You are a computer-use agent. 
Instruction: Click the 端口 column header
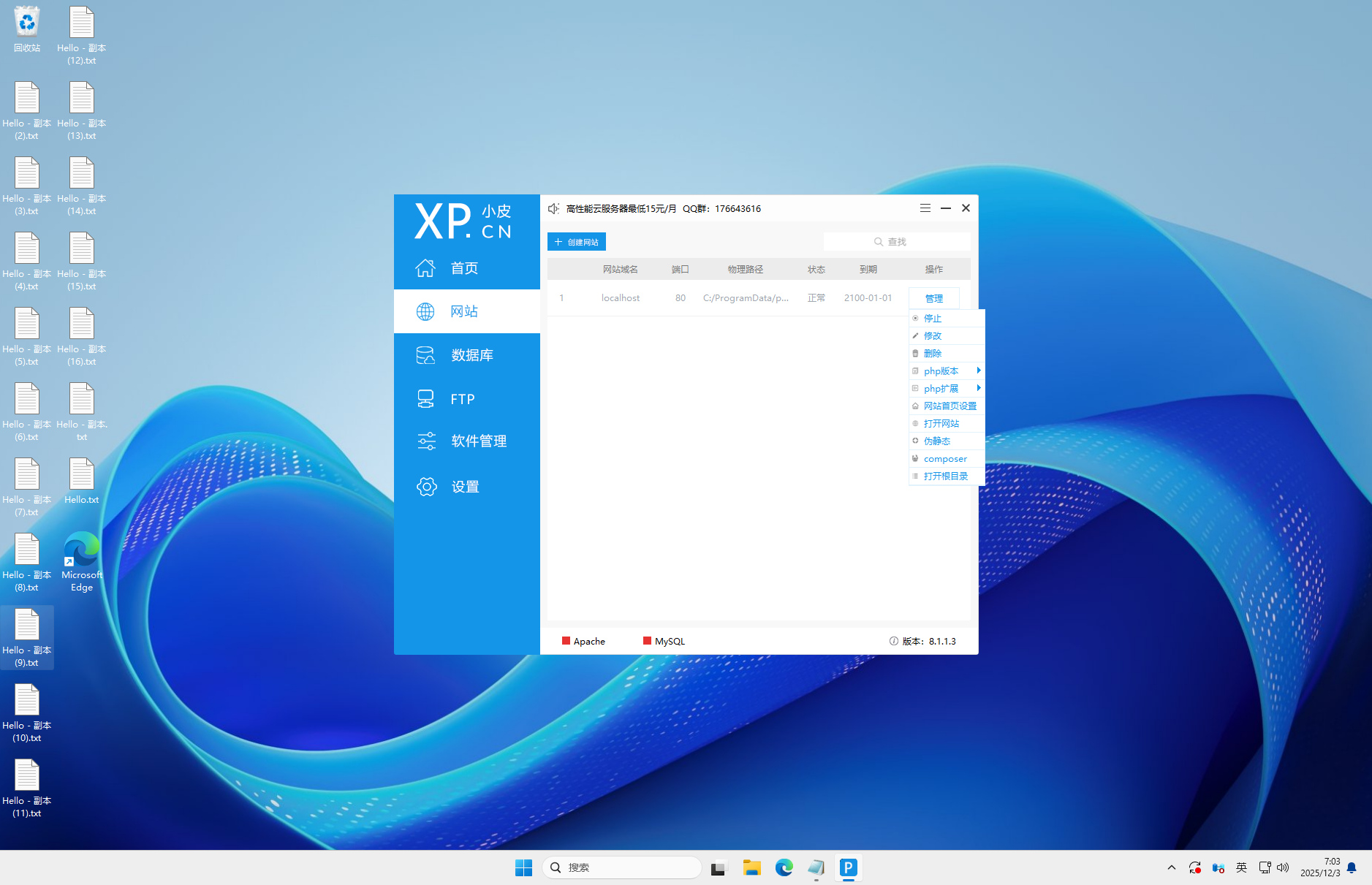click(681, 270)
